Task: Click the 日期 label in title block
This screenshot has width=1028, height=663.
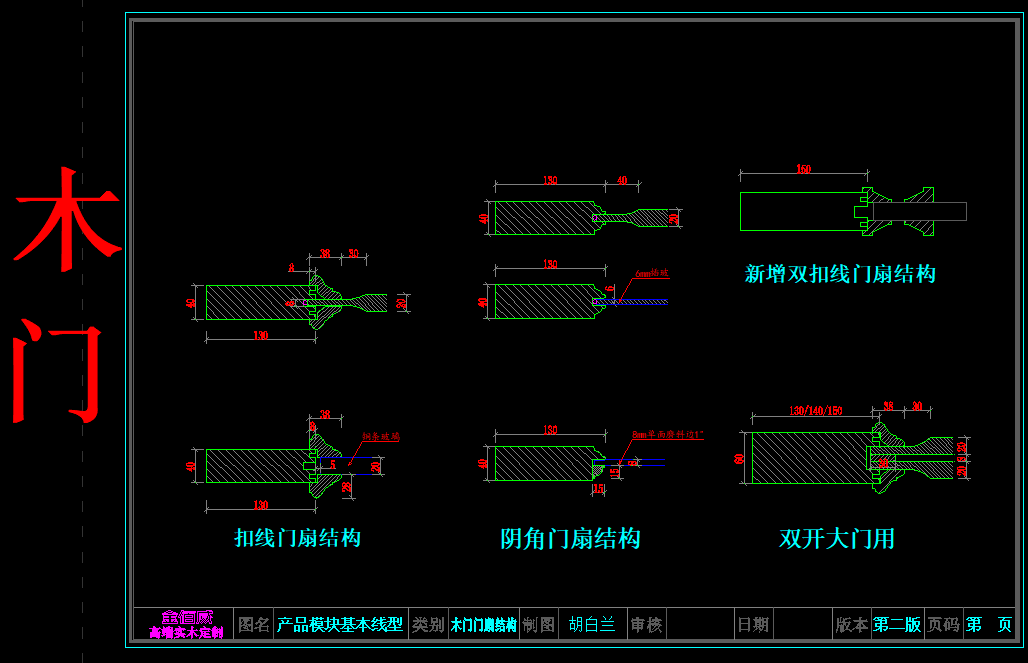Action: tap(753, 625)
